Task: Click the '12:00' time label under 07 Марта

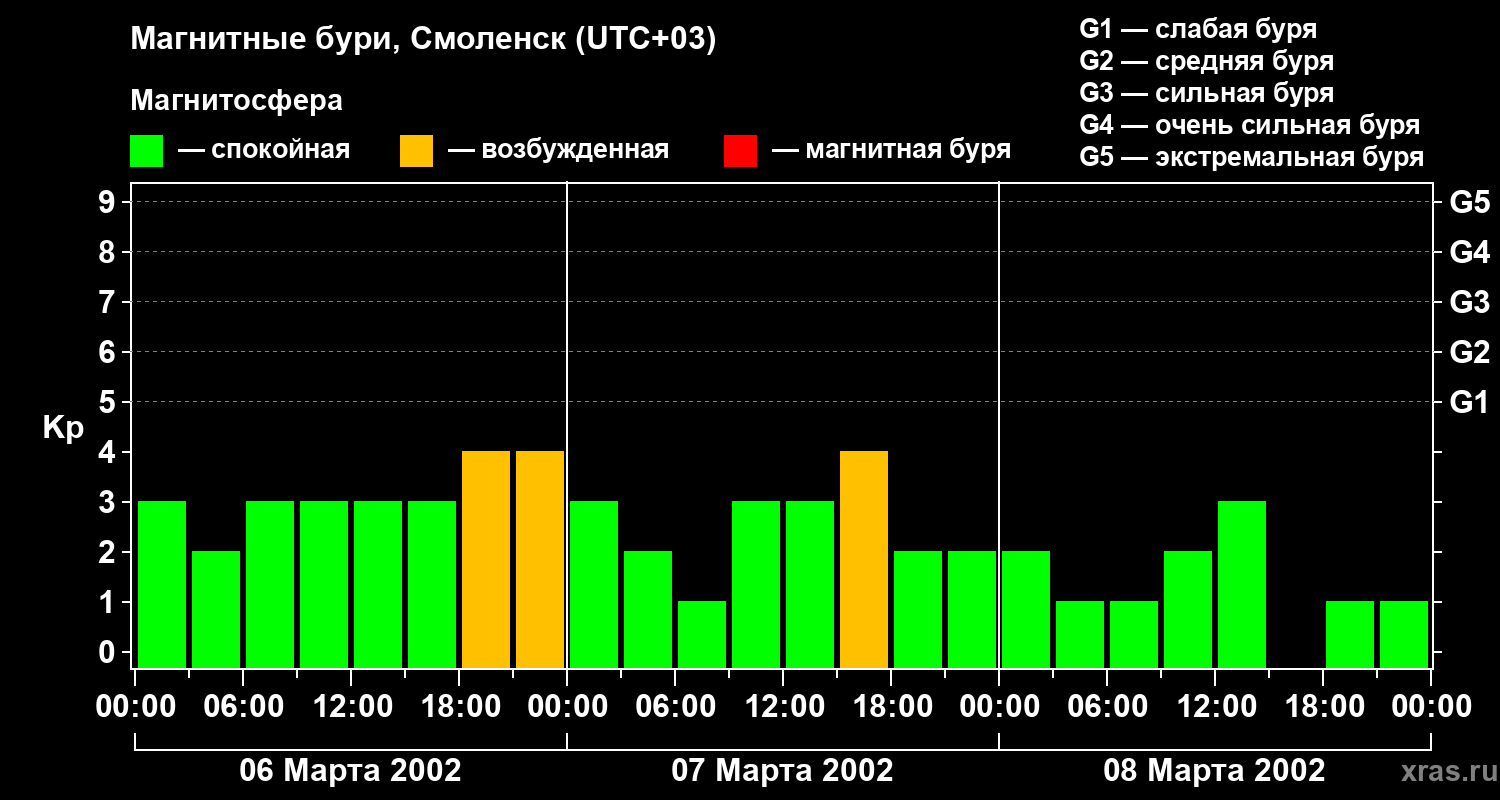Action: point(783,707)
